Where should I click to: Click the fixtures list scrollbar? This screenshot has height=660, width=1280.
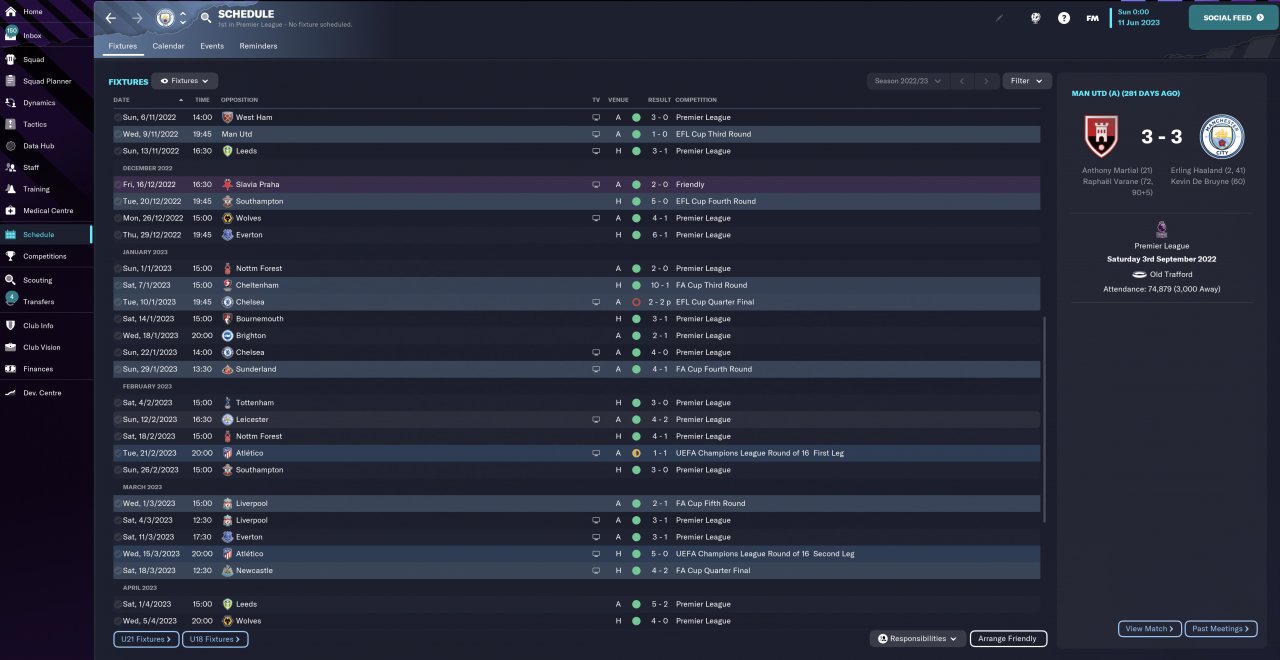coord(1044,420)
